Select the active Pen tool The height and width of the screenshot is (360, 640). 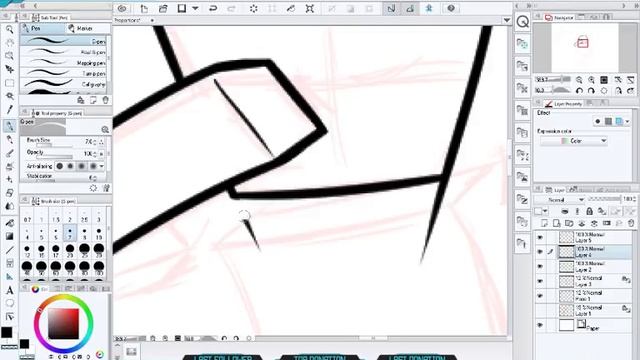point(9,126)
